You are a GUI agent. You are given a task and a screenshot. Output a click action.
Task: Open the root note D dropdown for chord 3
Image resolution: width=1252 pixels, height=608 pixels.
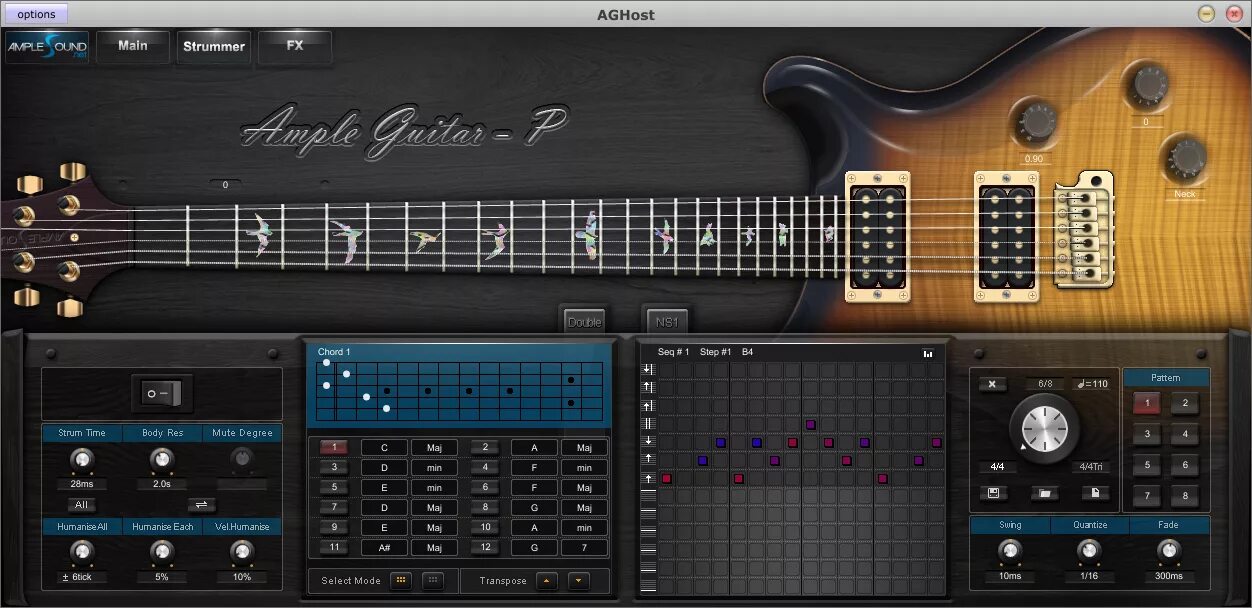point(384,468)
